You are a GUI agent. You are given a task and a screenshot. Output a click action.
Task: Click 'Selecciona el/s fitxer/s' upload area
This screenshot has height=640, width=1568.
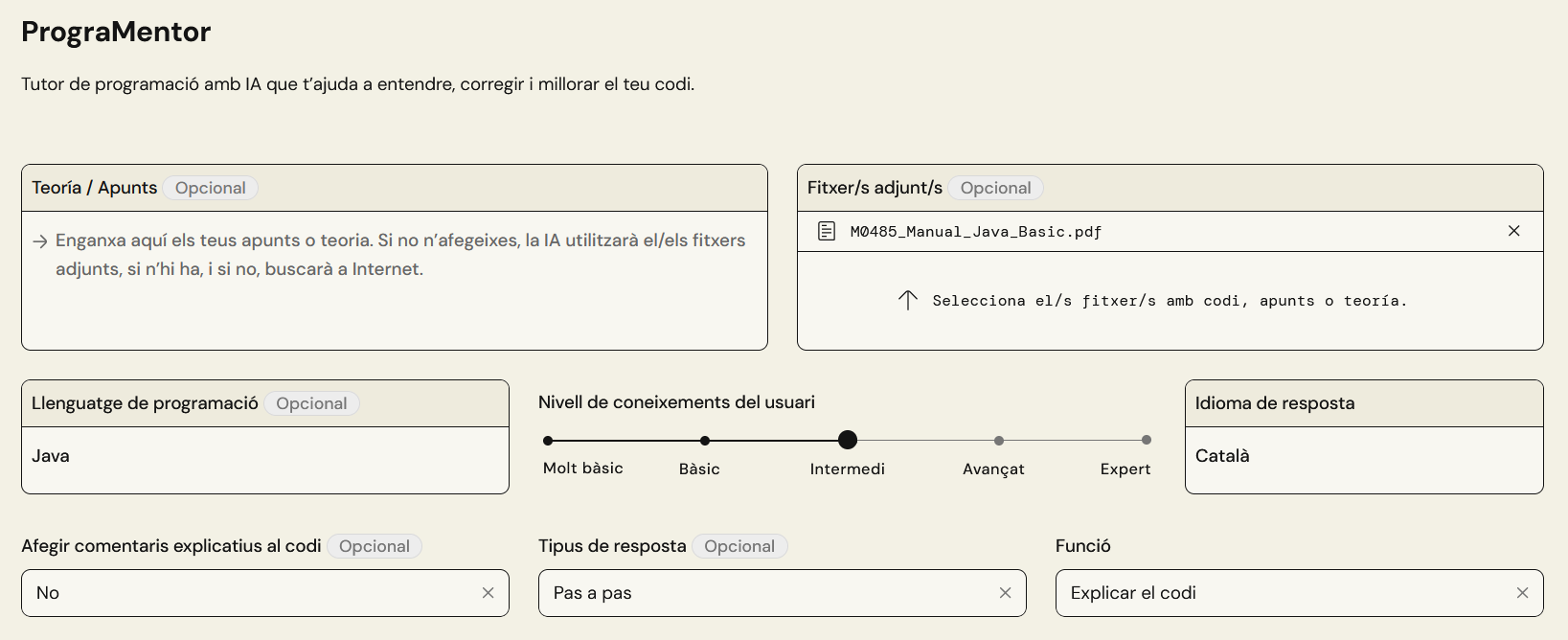[x=1170, y=301]
